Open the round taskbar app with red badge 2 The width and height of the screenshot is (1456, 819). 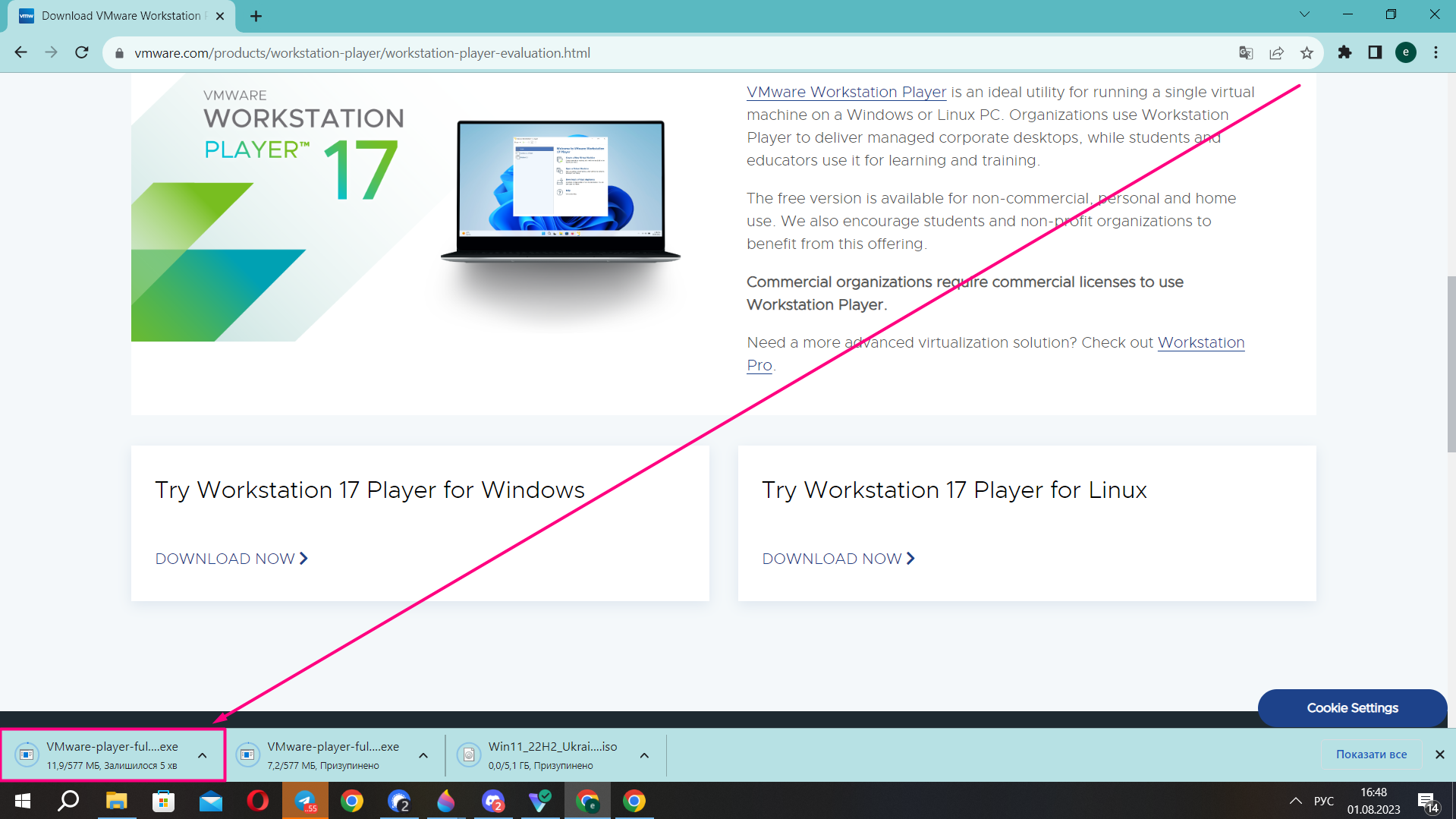coord(493,801)
